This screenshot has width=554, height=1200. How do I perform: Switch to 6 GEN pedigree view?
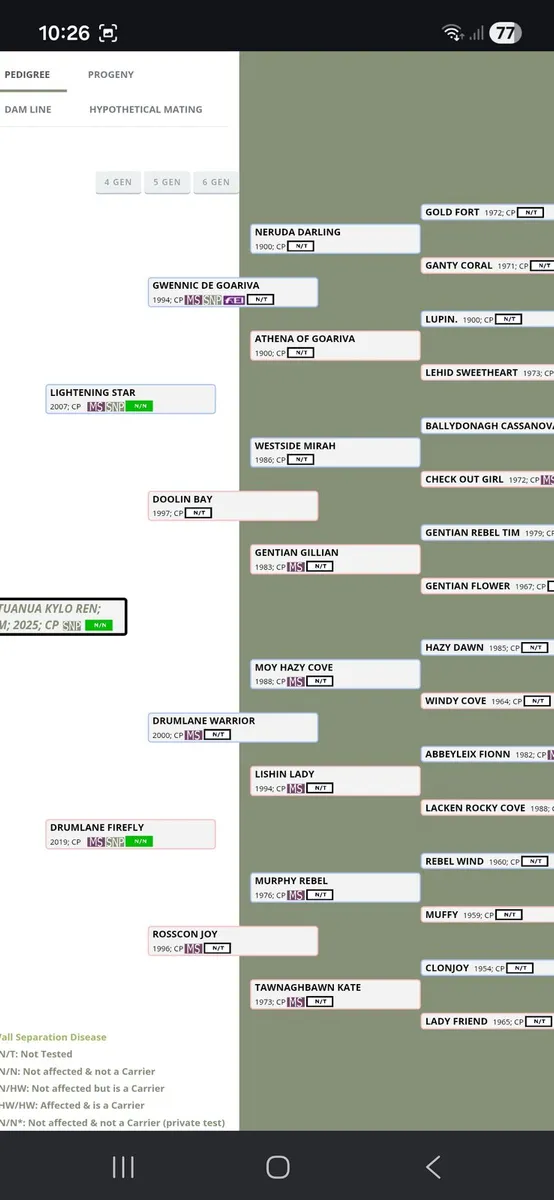pos(216,182)
